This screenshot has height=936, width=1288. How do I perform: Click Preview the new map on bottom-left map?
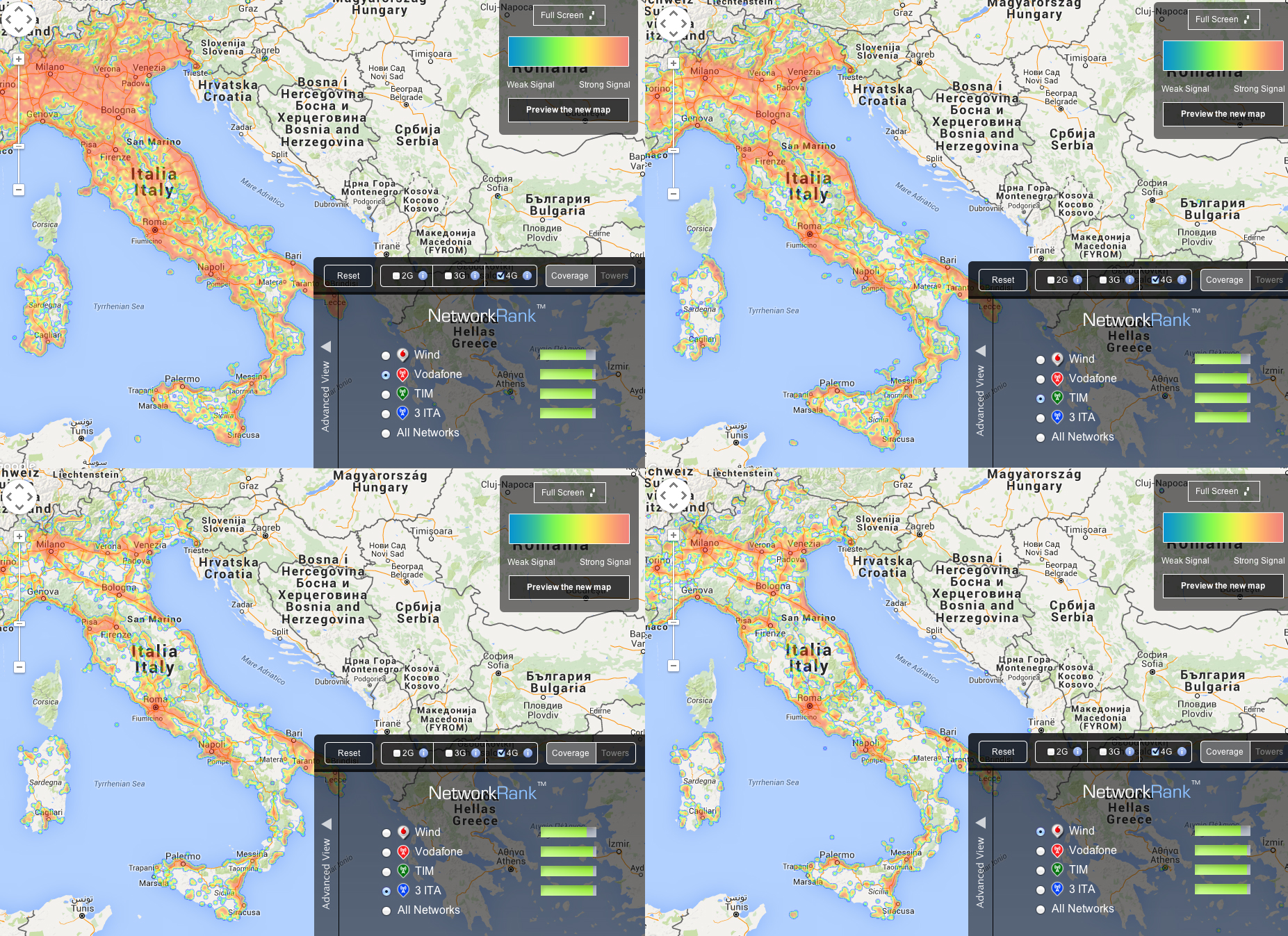(569, 587)
